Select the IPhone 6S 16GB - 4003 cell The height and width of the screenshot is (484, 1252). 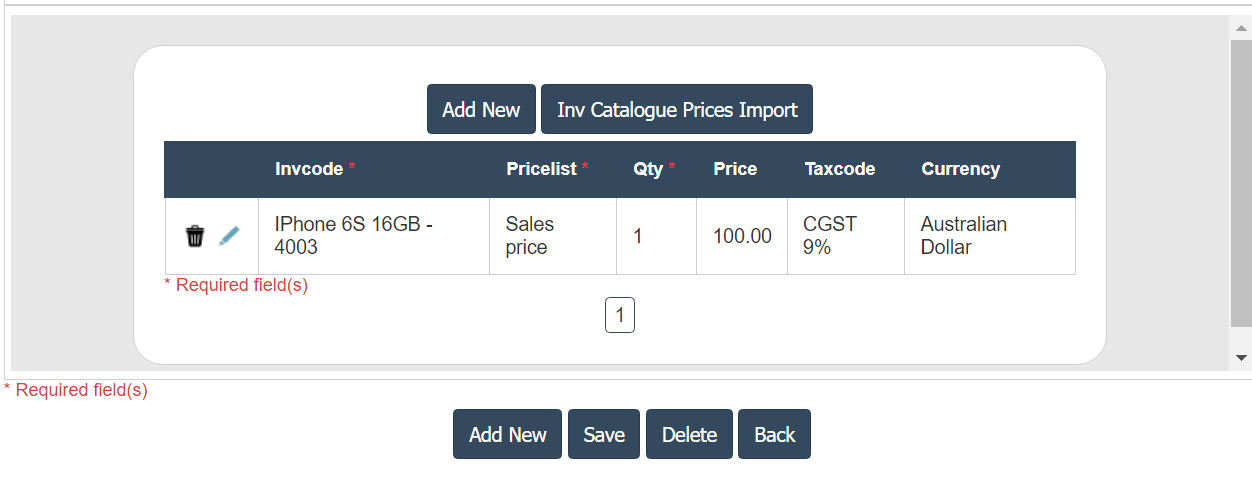(353, 236)
